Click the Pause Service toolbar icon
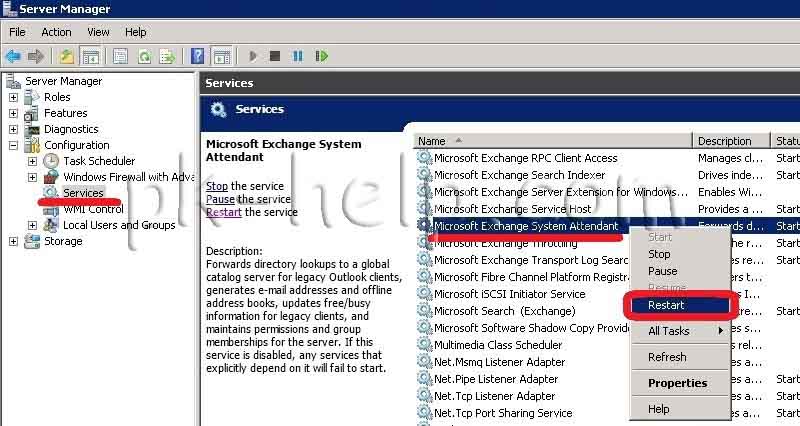800x426 pixels. [298, 56]
